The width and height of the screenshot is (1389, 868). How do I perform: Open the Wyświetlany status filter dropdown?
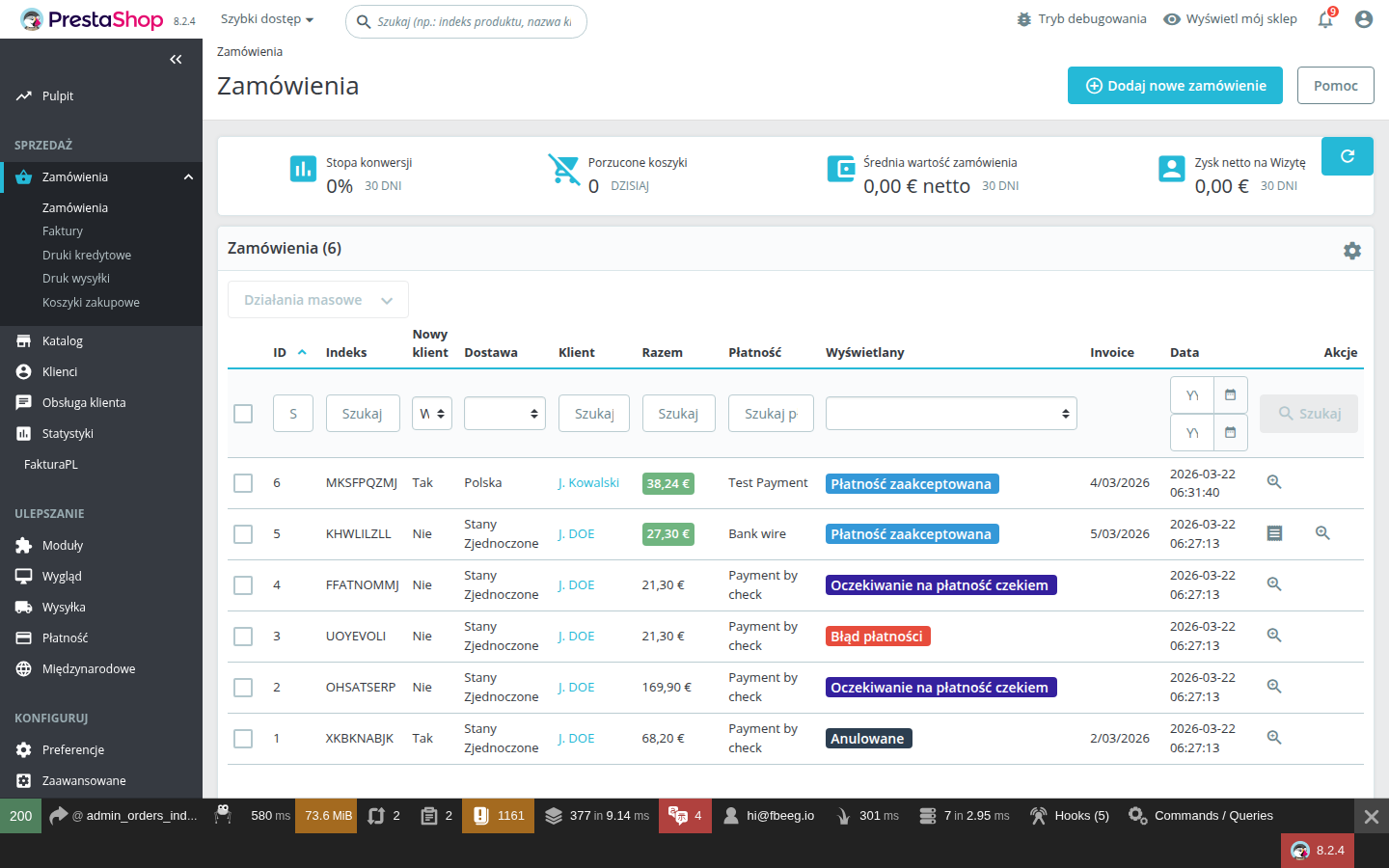(x=951, y=413)
